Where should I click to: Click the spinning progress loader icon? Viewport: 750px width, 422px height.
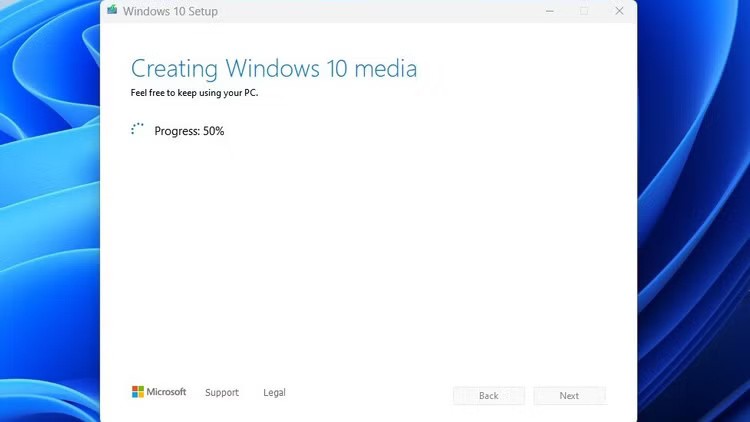pos(138,130)
